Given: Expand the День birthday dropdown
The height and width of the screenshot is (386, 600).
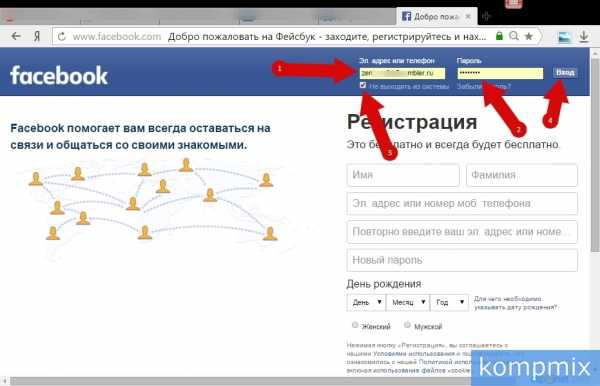Looking at the screenshot, I should point(367,302).
